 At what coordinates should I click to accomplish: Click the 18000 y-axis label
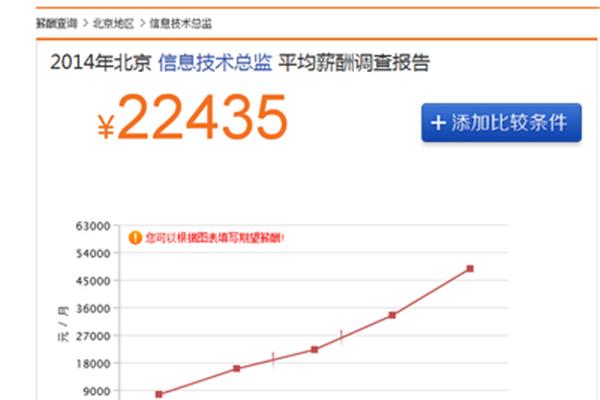[x=93, y=364]
